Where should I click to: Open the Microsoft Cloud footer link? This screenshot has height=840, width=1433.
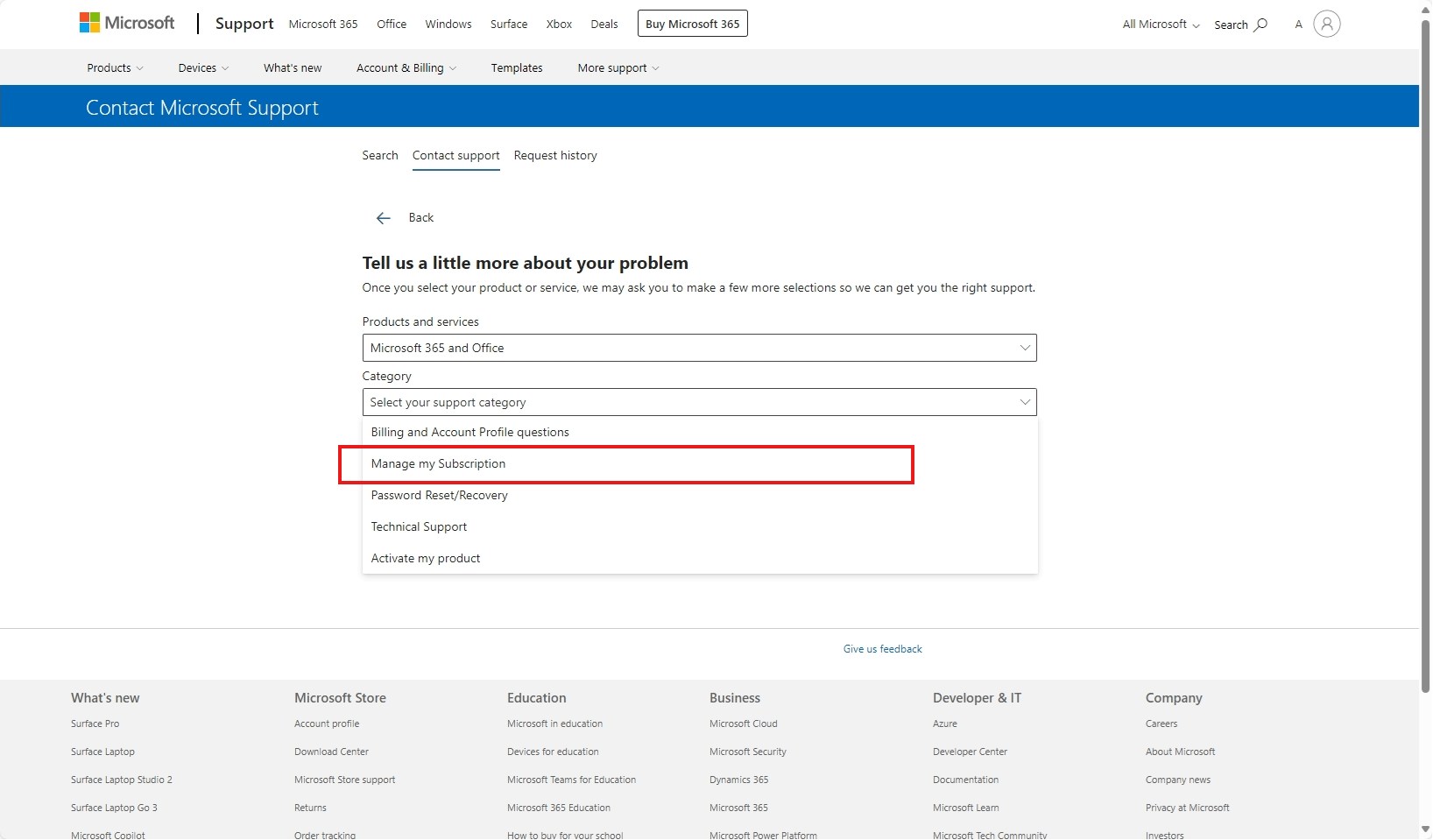tap(744, 724)
